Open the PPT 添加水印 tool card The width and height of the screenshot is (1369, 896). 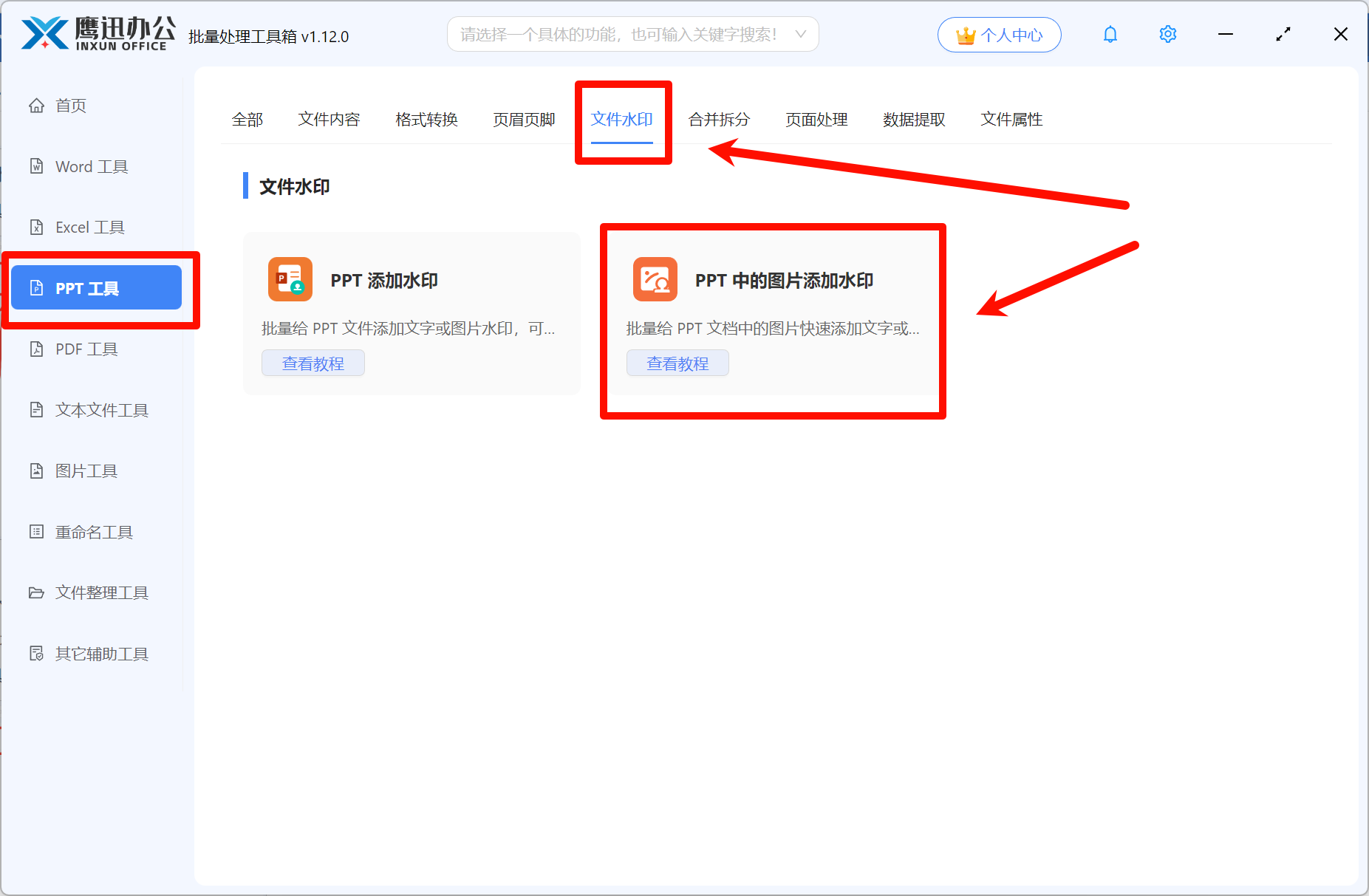(412, 295)
